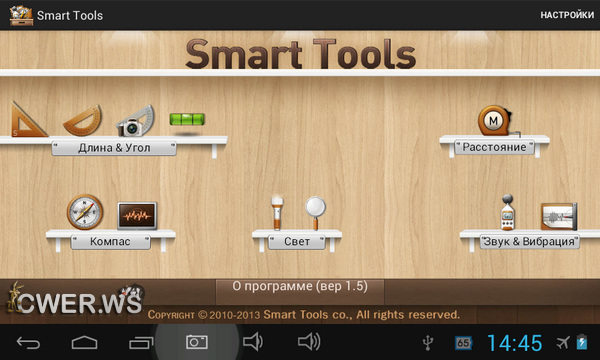Click the Smart Tools toolbox app icon
This screenshot has width=600, height=360.
pos(21,15)
